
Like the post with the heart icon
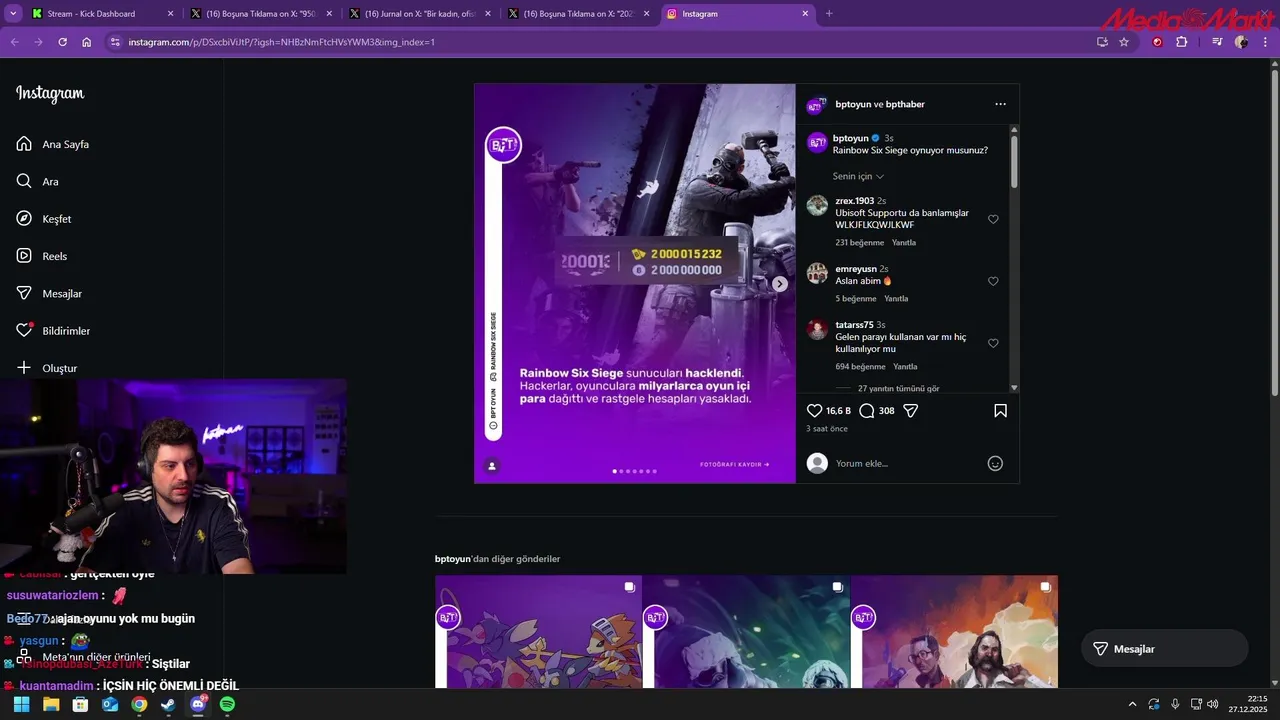tap(814, 411)
